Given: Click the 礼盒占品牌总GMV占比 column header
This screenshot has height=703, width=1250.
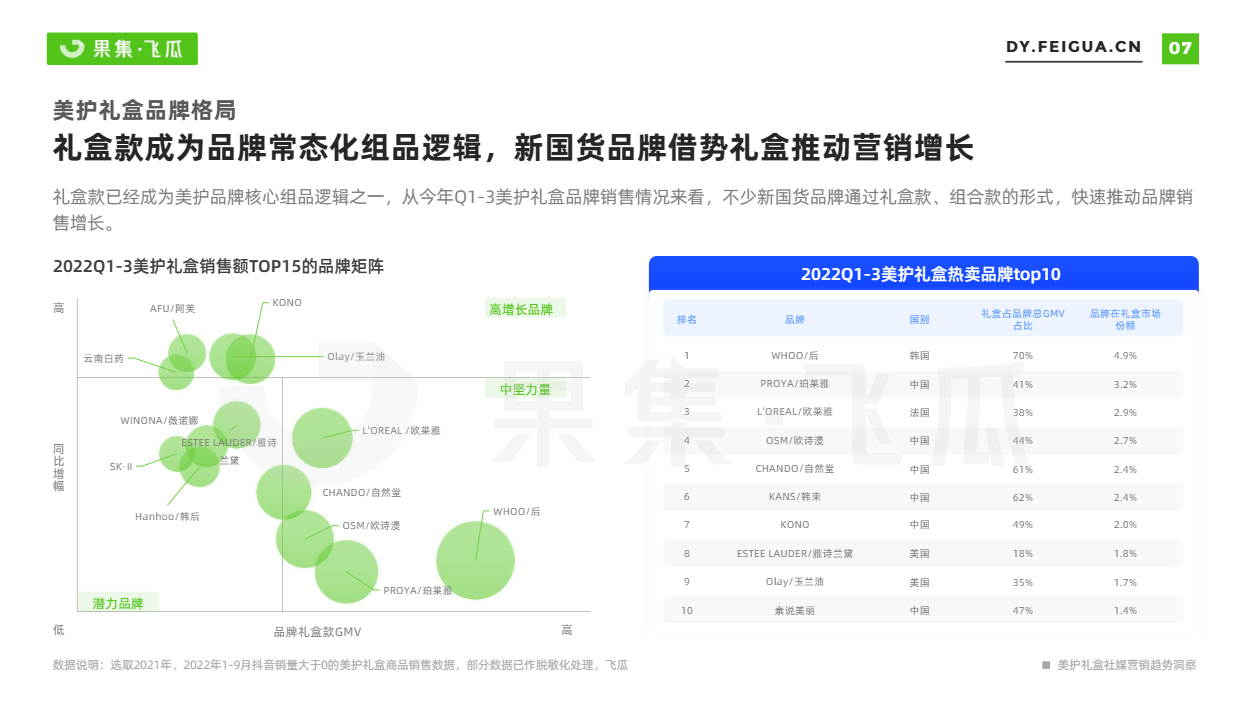Looking at the screenshot, I should coord(1023,320).
